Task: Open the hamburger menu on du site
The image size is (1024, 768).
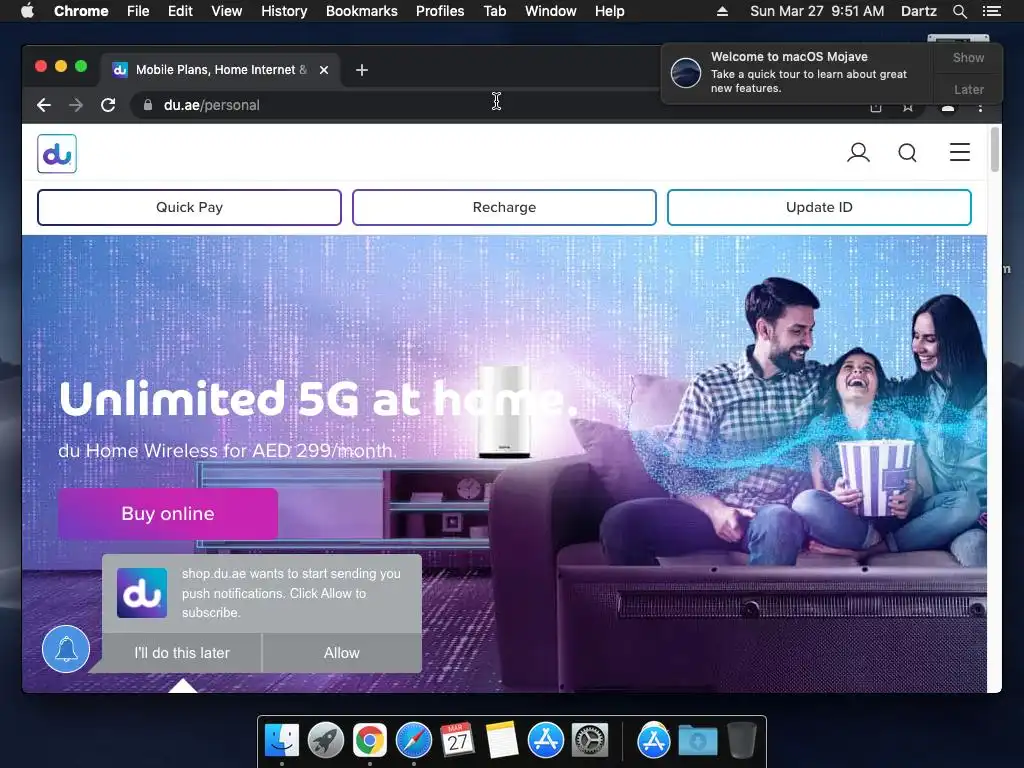Action: coord(959,152)
